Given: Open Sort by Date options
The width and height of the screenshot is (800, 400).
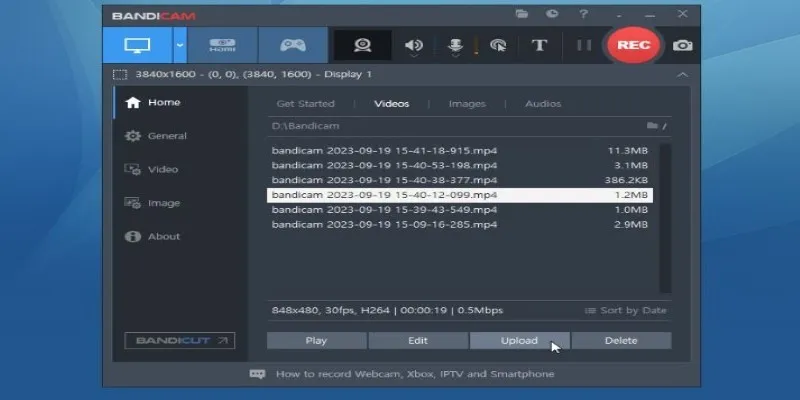Looking at the screenshot, I should [626, 310].
